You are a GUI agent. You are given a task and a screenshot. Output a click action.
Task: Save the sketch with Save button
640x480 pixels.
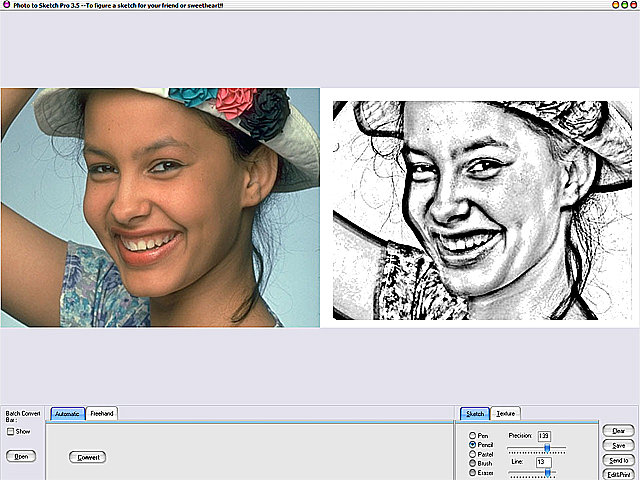617,445
